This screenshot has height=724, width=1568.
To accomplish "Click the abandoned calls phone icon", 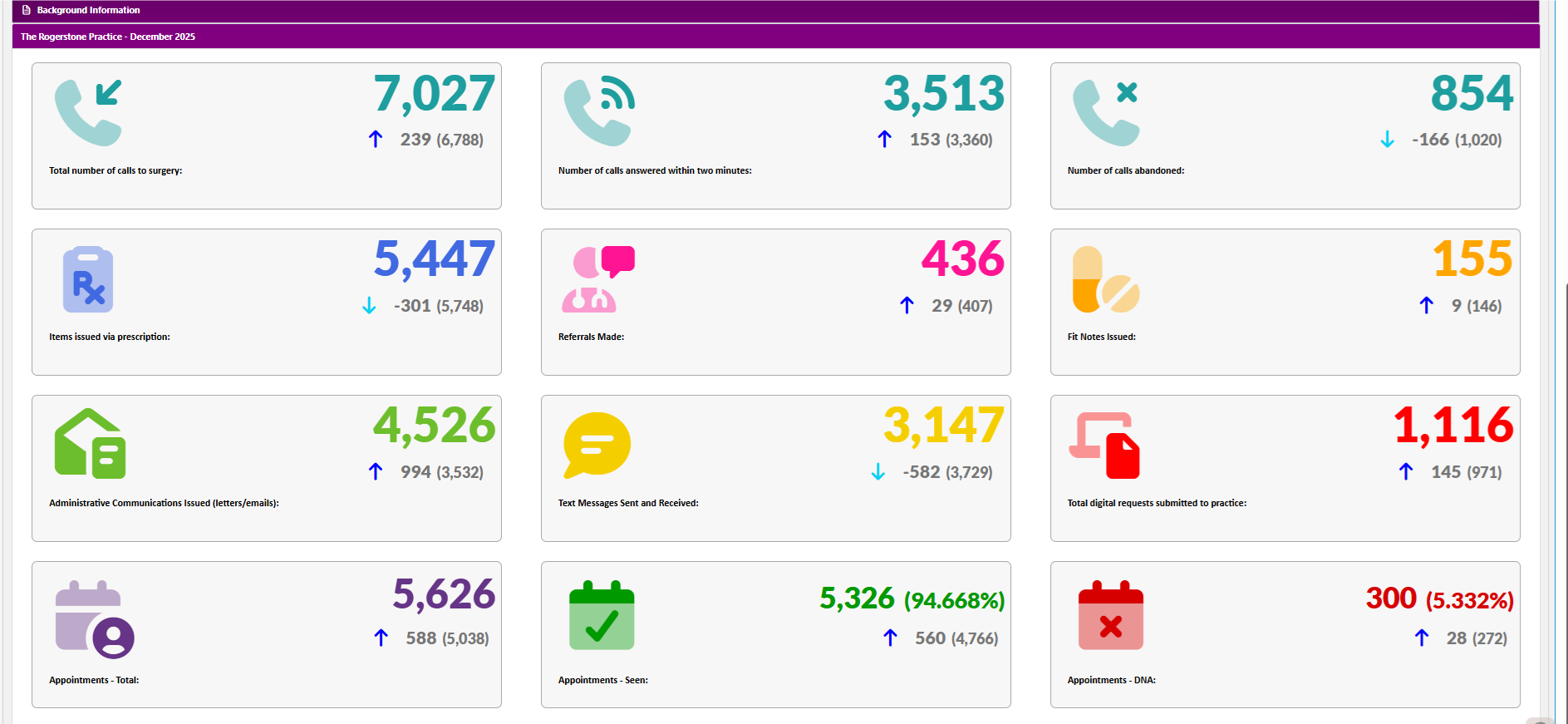I will tap(1105, 112).
